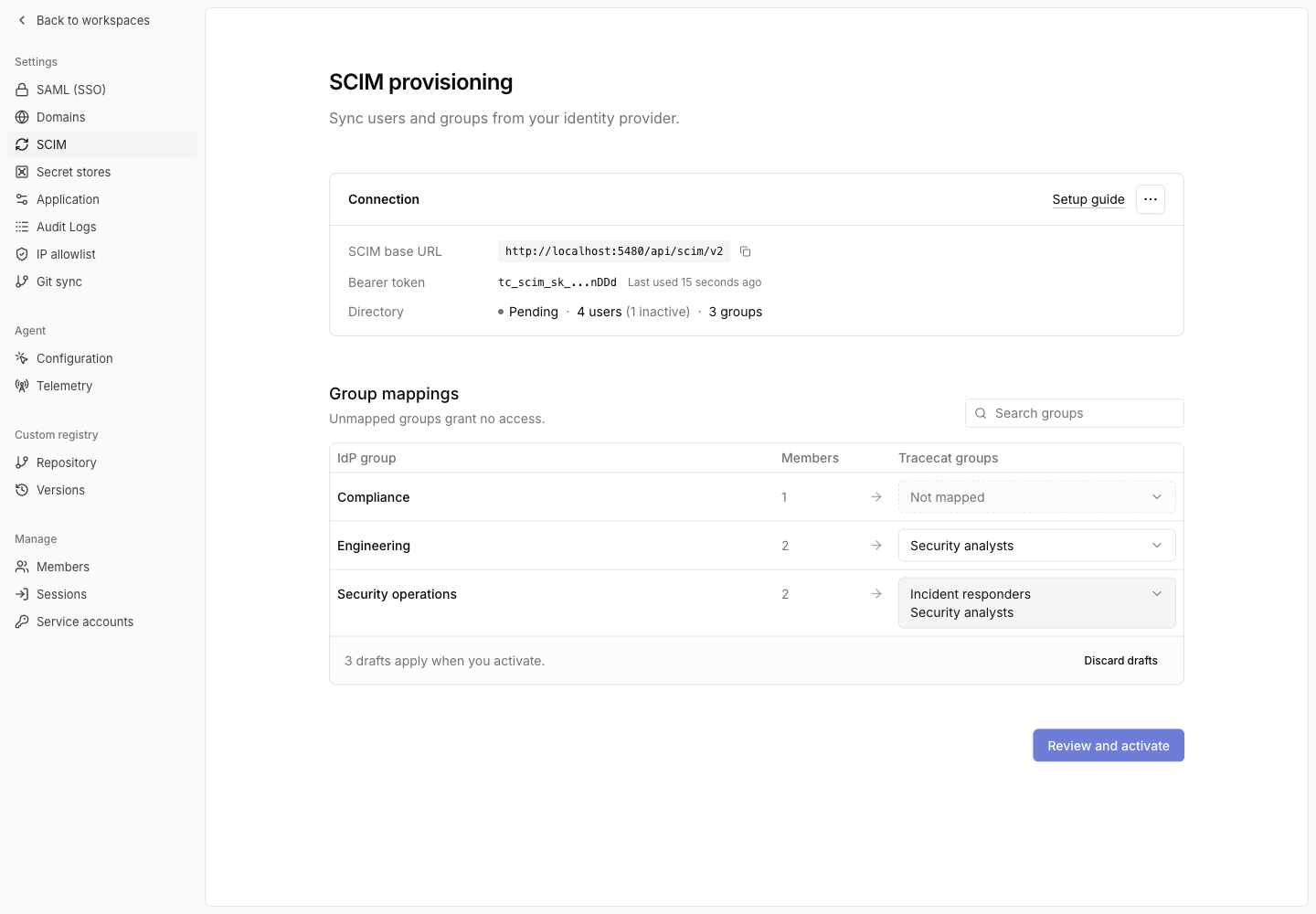
Task: Open the Domains settings page
Action: click(x=102, y=117)
